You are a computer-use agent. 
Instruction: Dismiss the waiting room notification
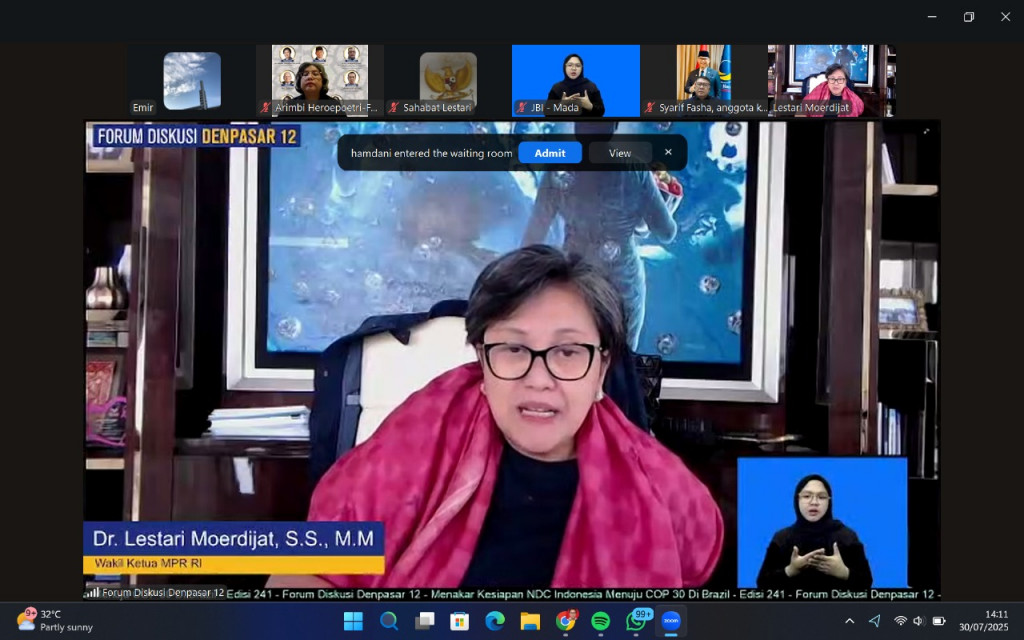[x=668, y=152]
